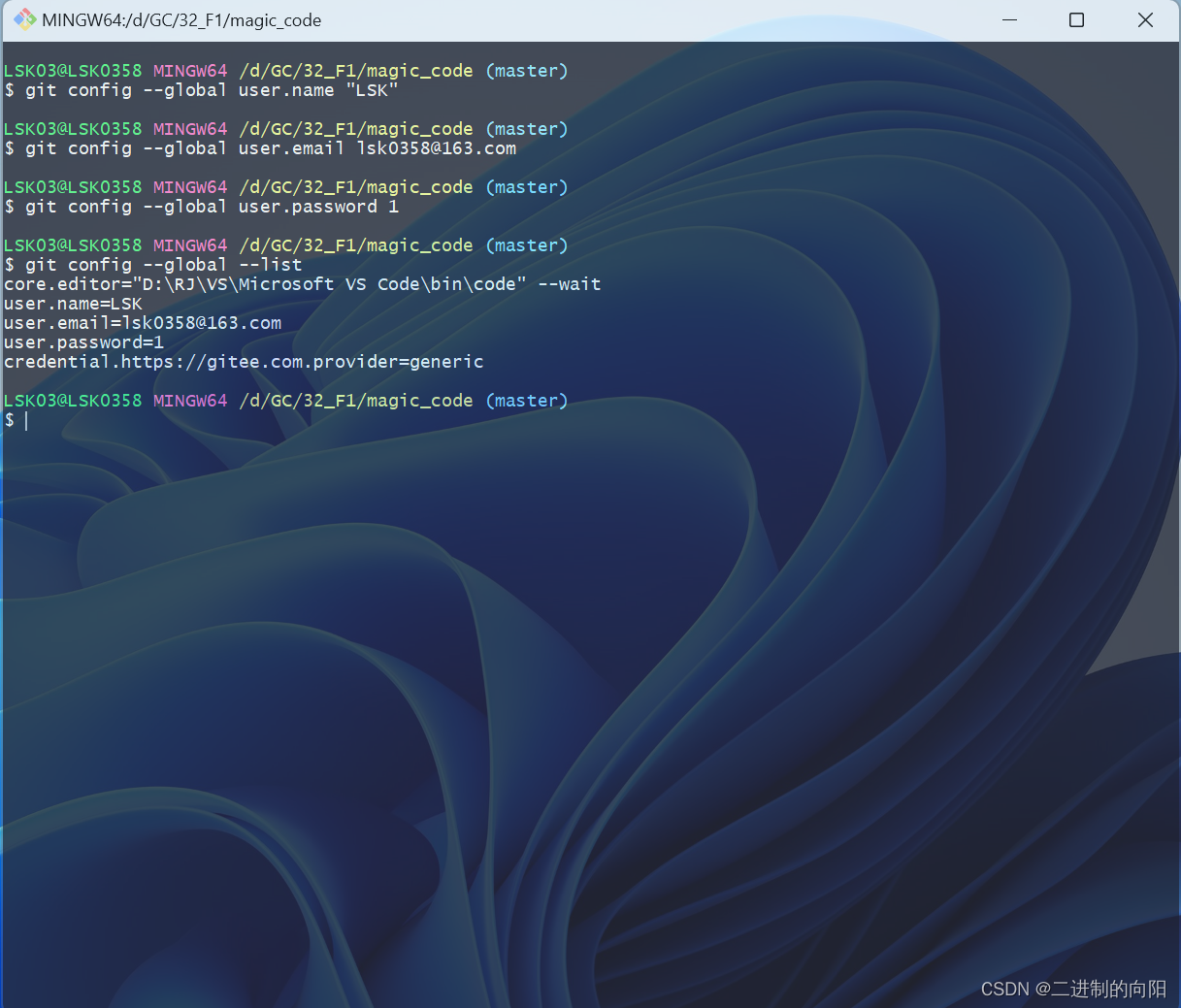Image resolution: width=1181 pixels, height=1008 pixels.
Task: Click the output line user.name=LSK
Action: pyautogui.click(x=74, y=304)
